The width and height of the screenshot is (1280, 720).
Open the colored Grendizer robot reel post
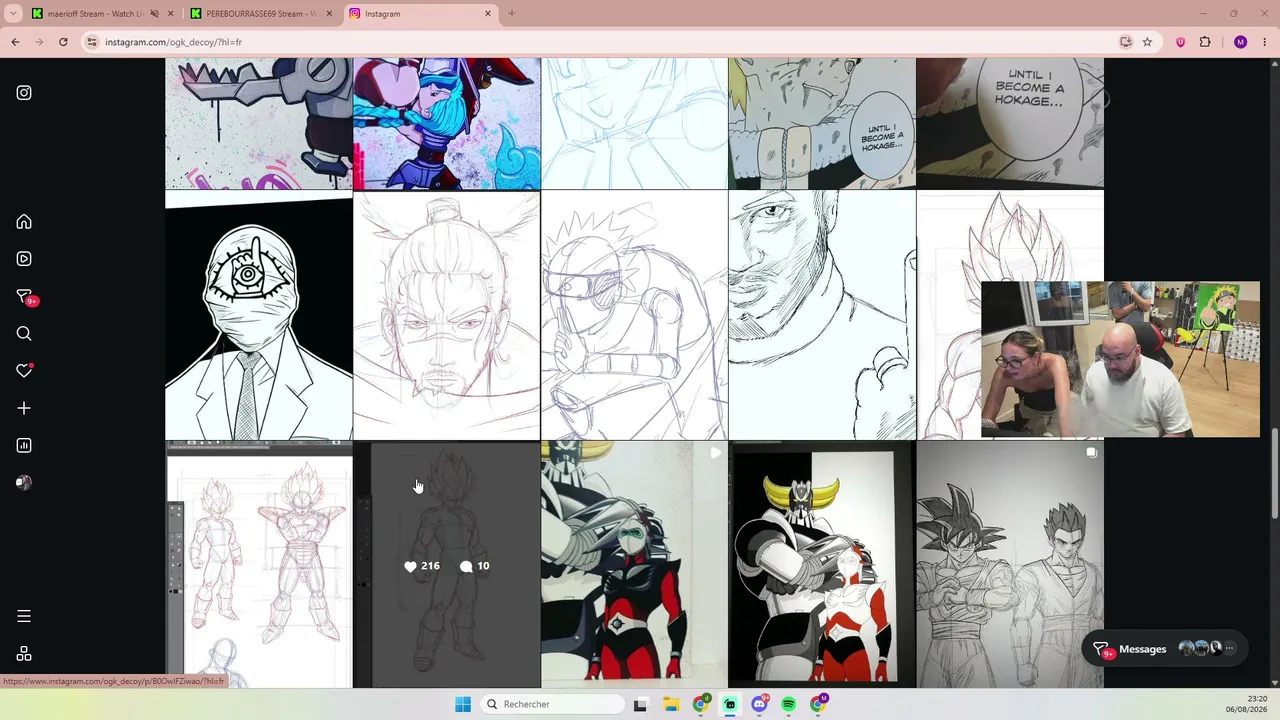coord(635,565)
